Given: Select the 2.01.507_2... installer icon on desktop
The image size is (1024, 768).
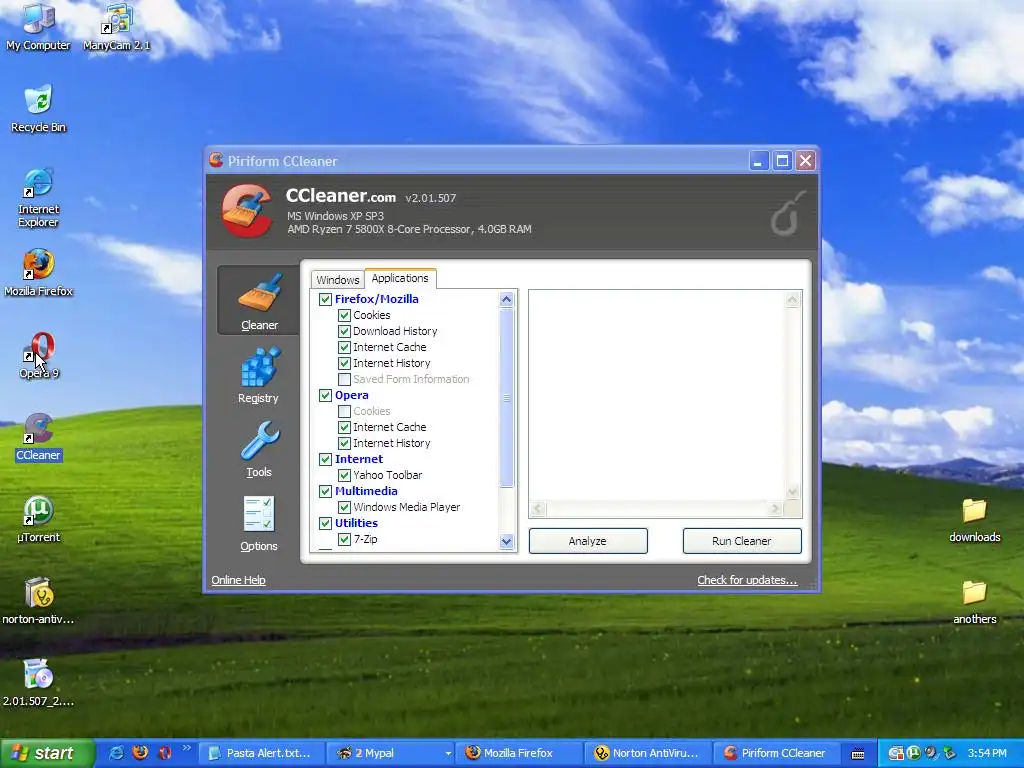Looking at the screenshot, I should [38, 683].
